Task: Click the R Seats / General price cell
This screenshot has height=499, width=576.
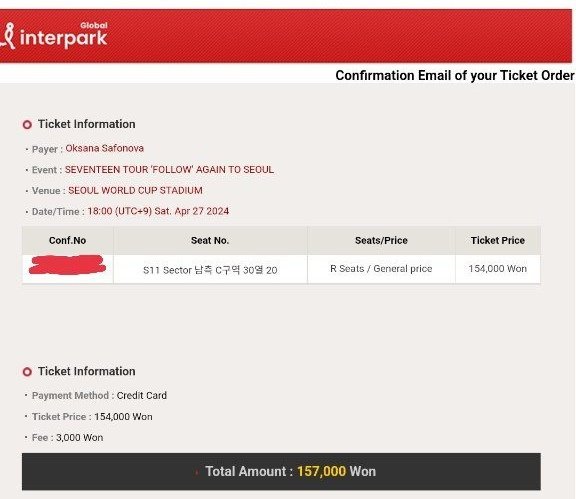Action: coord(381,269)
